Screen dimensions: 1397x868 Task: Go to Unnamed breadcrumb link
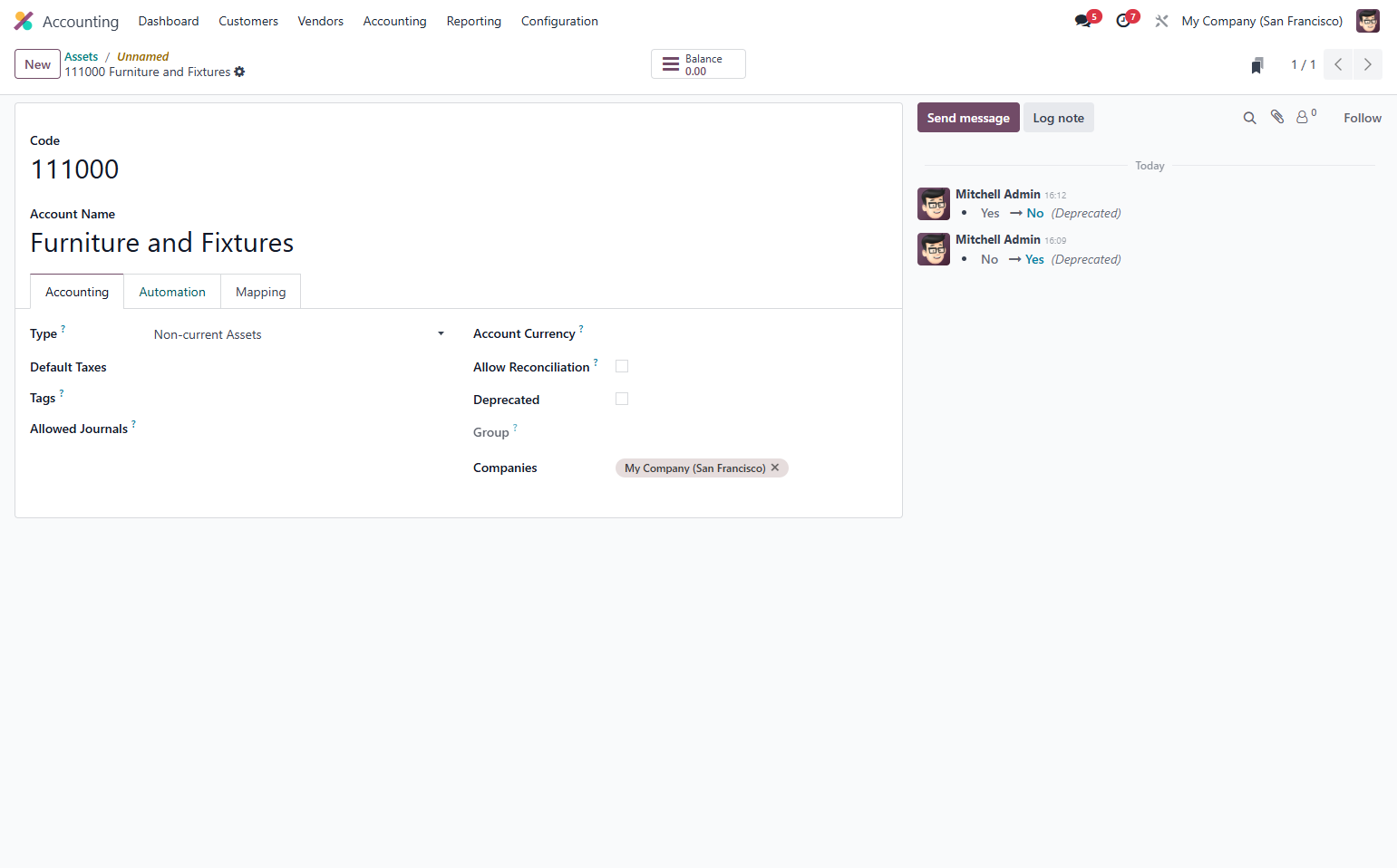142,56
